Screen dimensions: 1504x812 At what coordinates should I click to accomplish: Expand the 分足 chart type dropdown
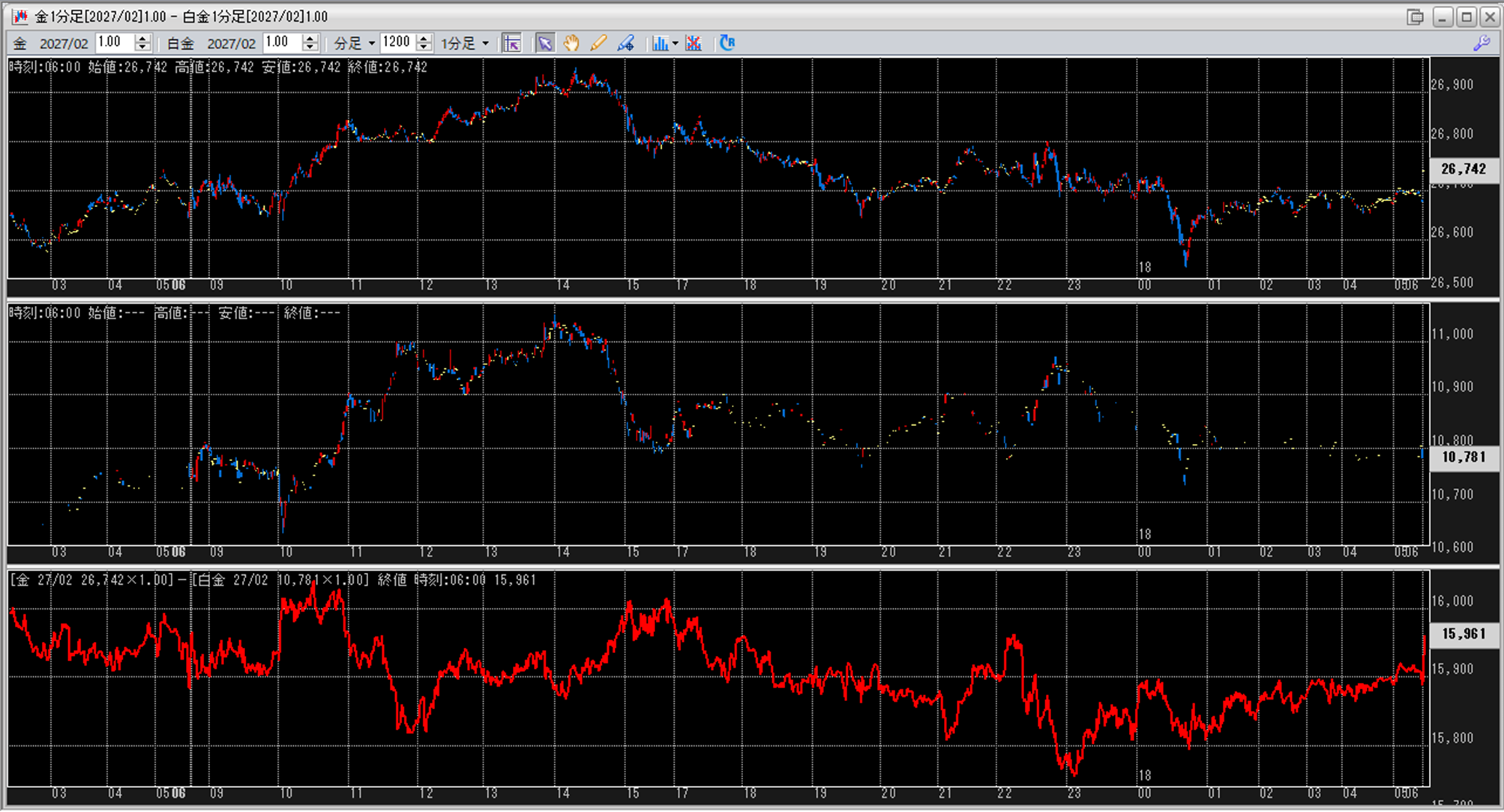(371, 43)
